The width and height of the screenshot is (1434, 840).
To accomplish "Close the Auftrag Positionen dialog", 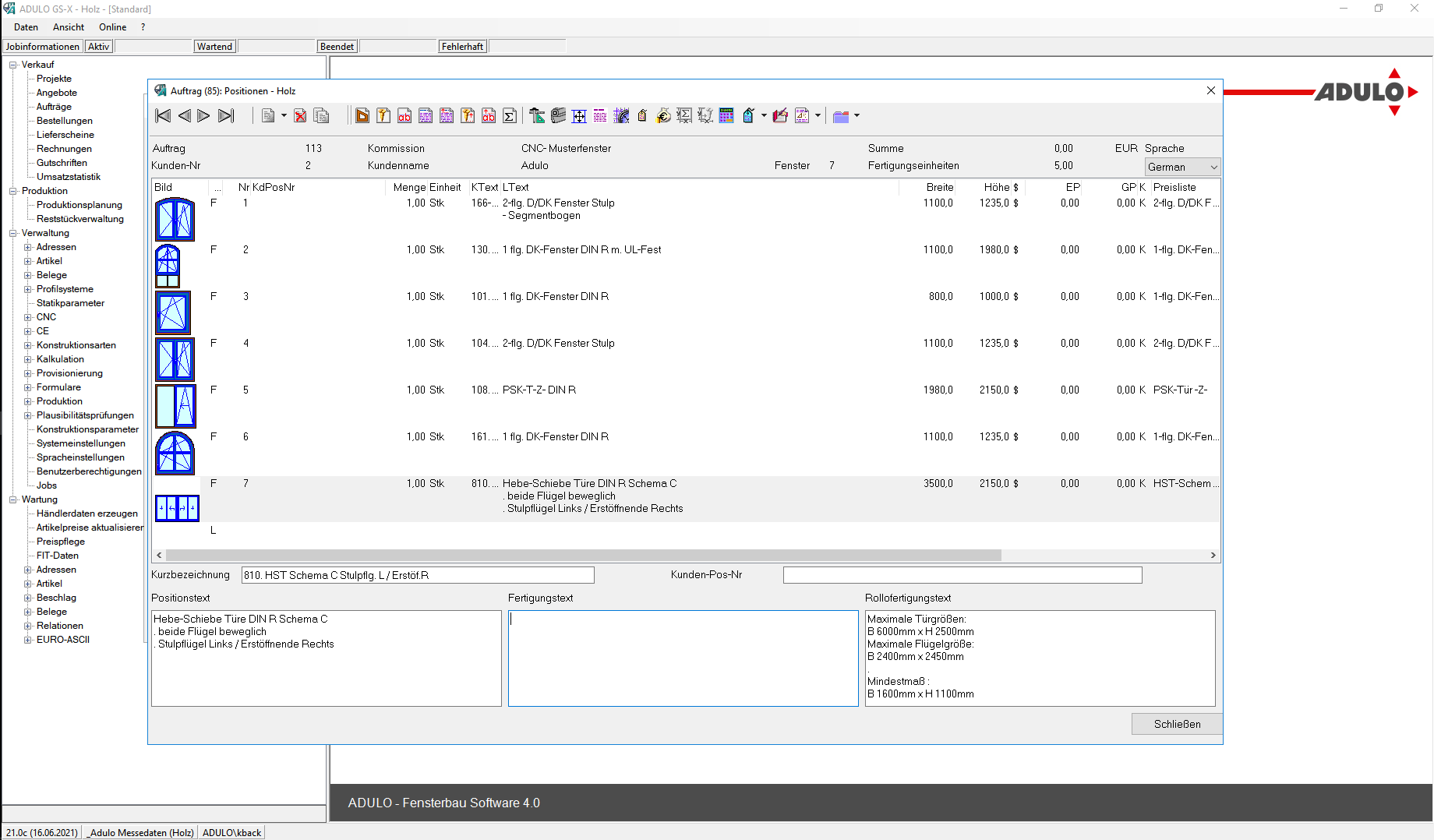I will pos(1211,90).
